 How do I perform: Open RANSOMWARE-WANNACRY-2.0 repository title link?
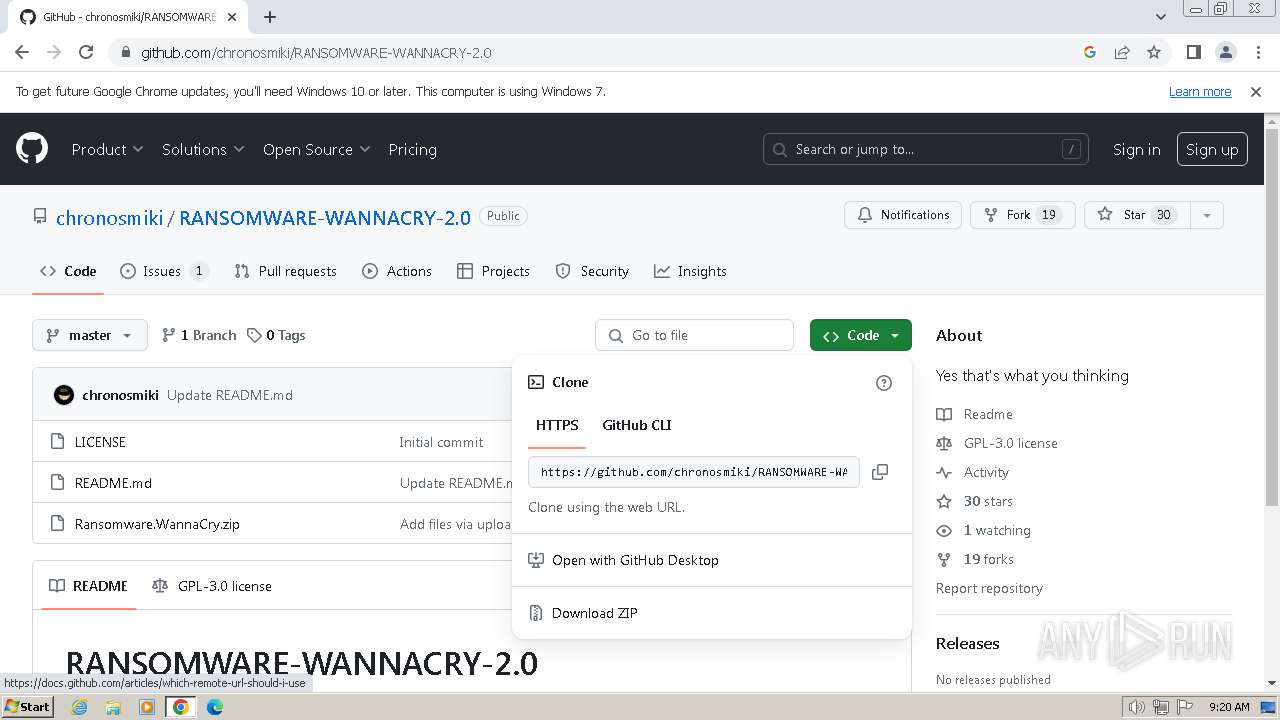(x=325, y=217)
